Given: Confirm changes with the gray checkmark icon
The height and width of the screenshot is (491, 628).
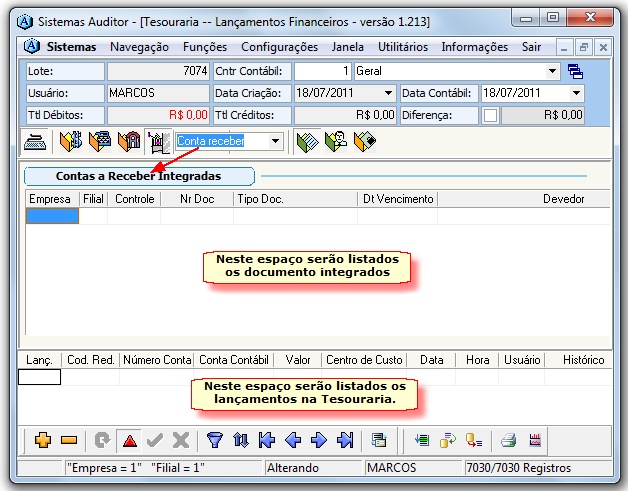Looking at the screenshot, I should (x=155, y=440).
